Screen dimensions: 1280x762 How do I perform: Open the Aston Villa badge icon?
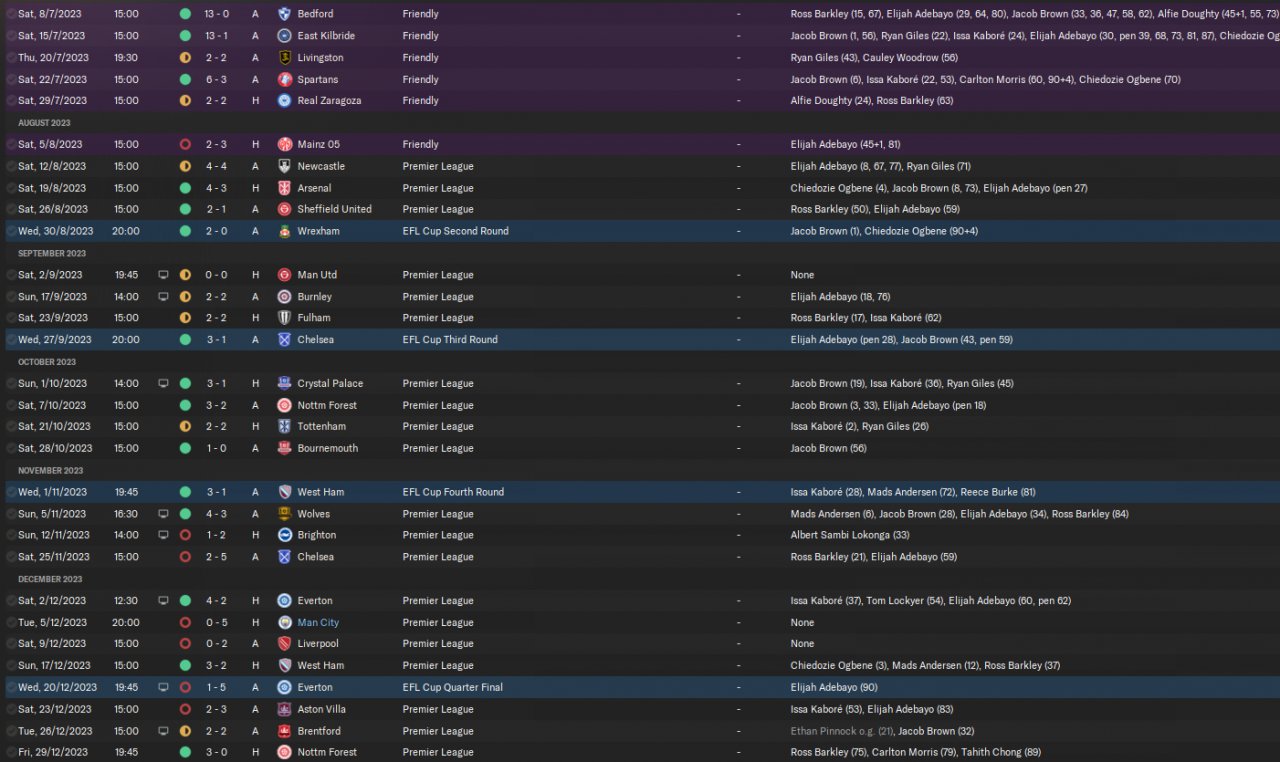pyautogui.click(x=285, y=710)
